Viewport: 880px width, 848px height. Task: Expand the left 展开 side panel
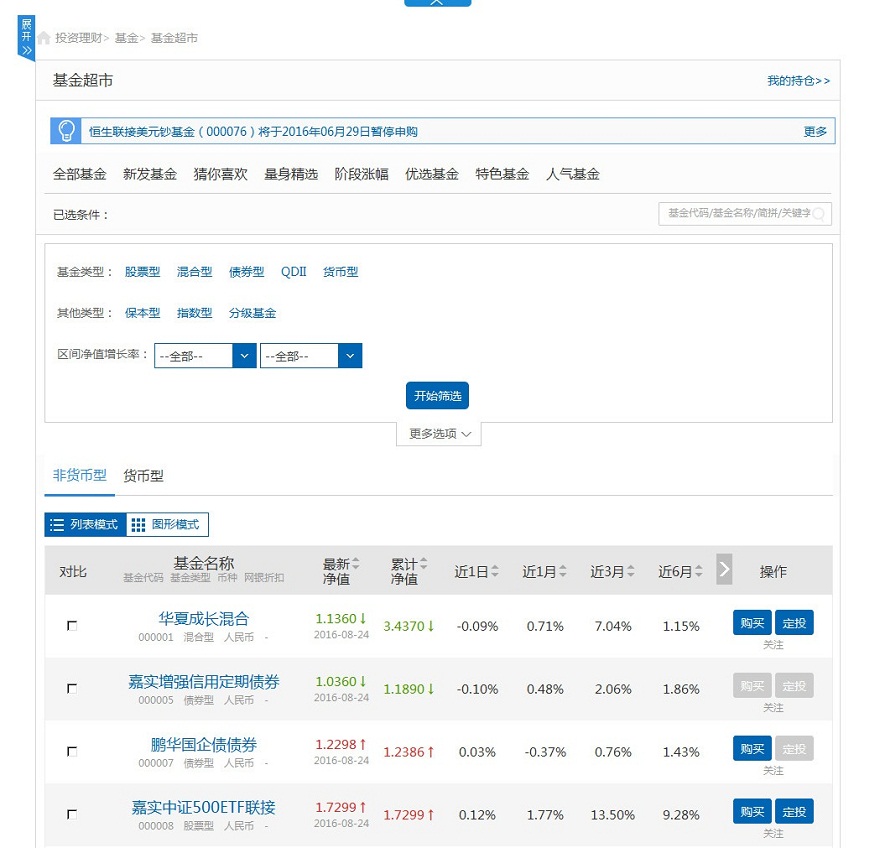[x=26, y=37]
